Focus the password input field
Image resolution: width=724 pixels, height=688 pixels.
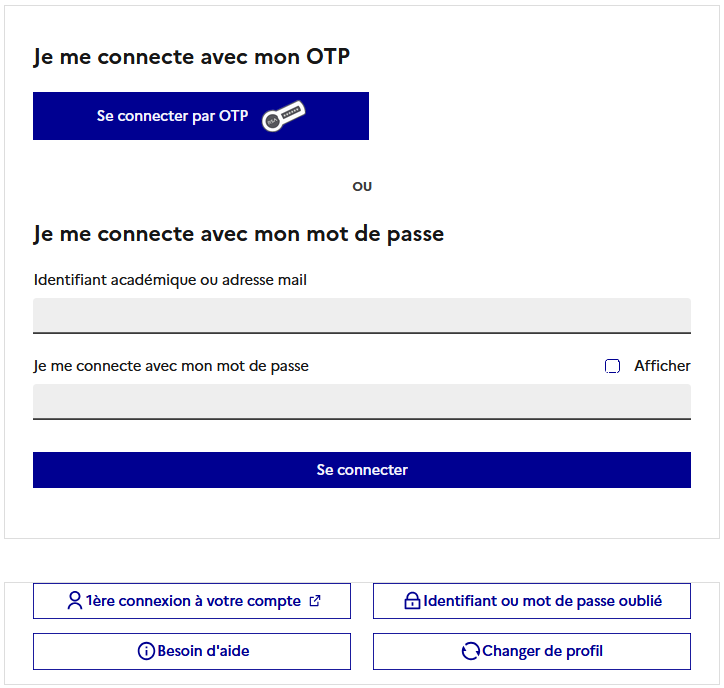[362, 401]
